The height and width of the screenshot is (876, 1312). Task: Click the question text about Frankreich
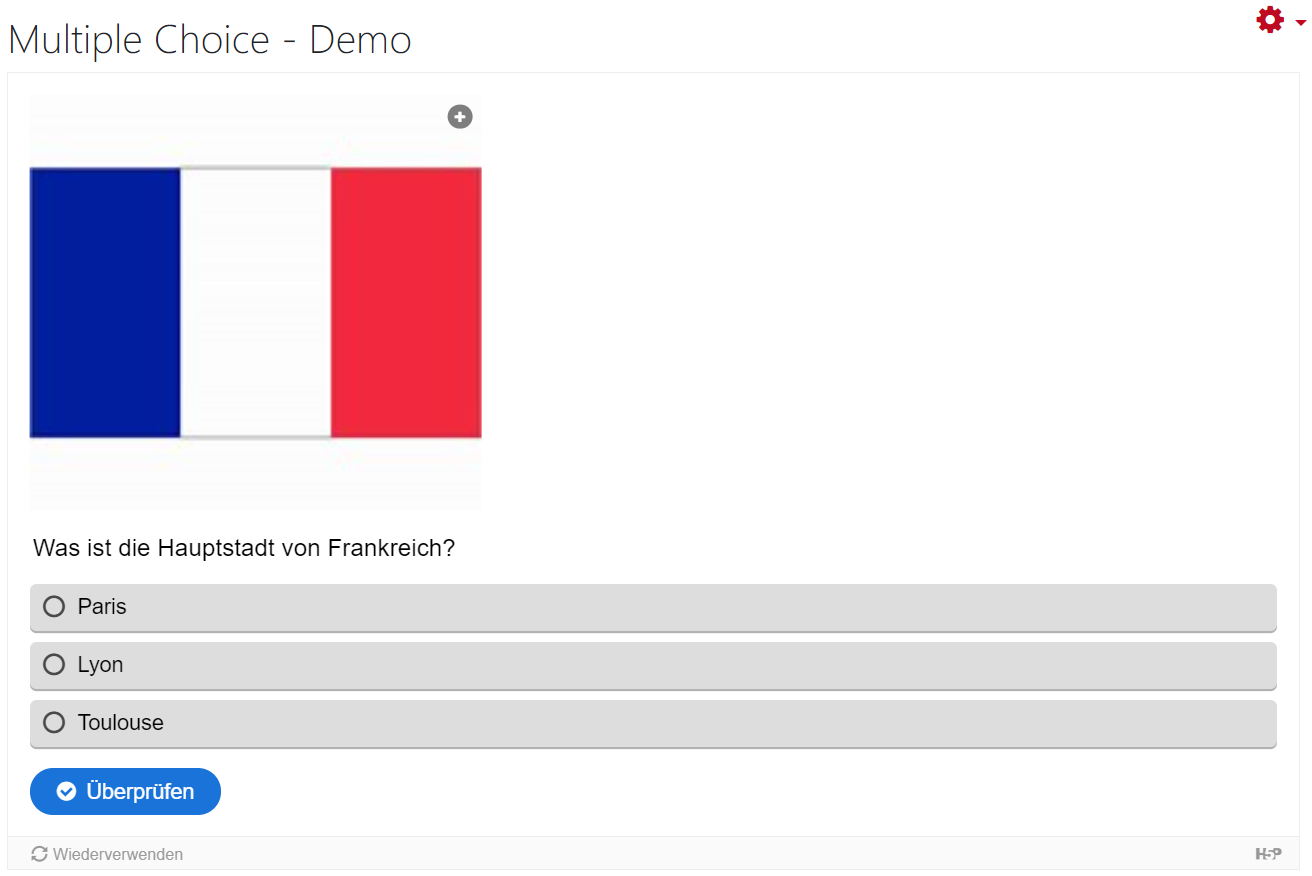pos(244,548)
